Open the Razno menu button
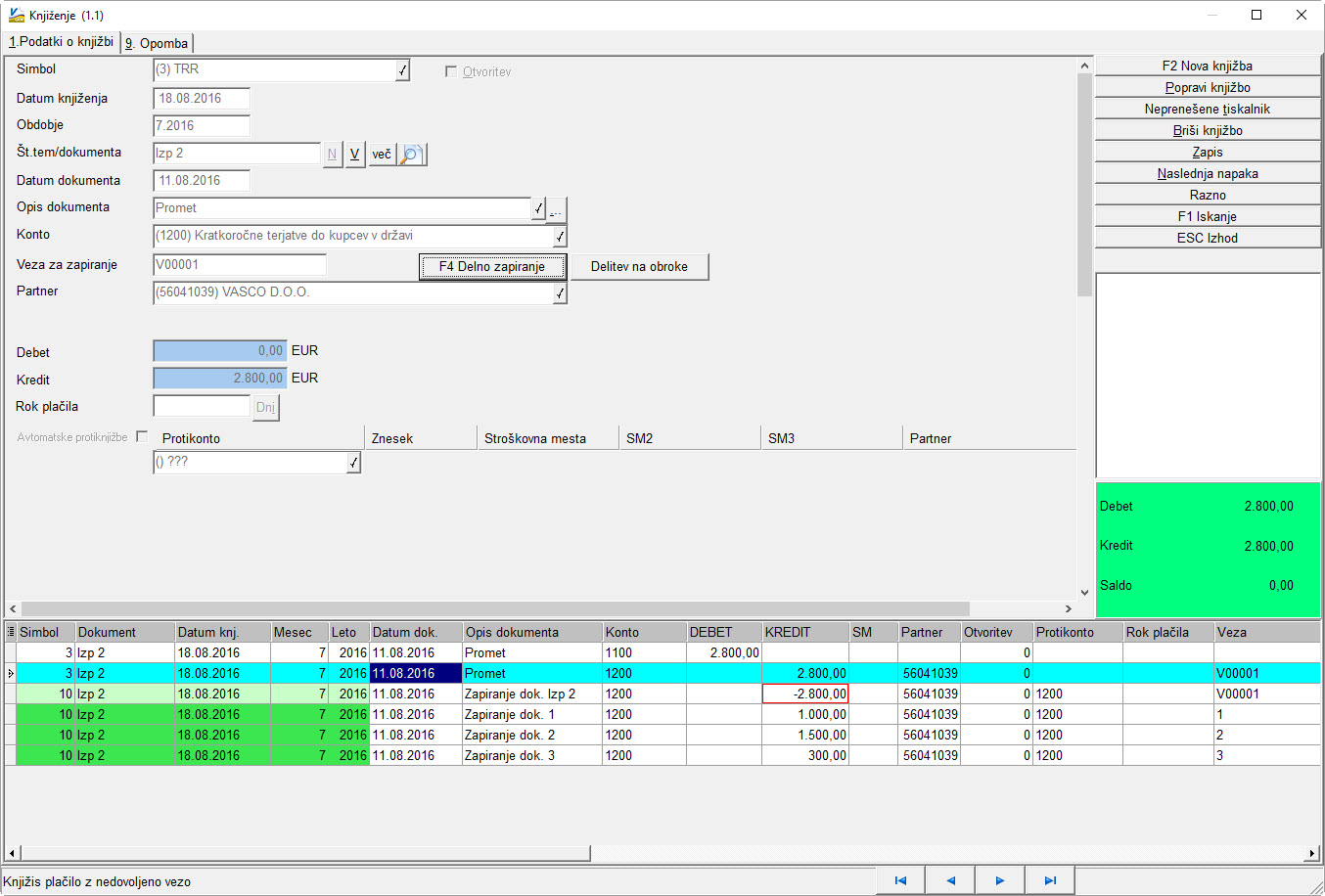 (1208, 195)
